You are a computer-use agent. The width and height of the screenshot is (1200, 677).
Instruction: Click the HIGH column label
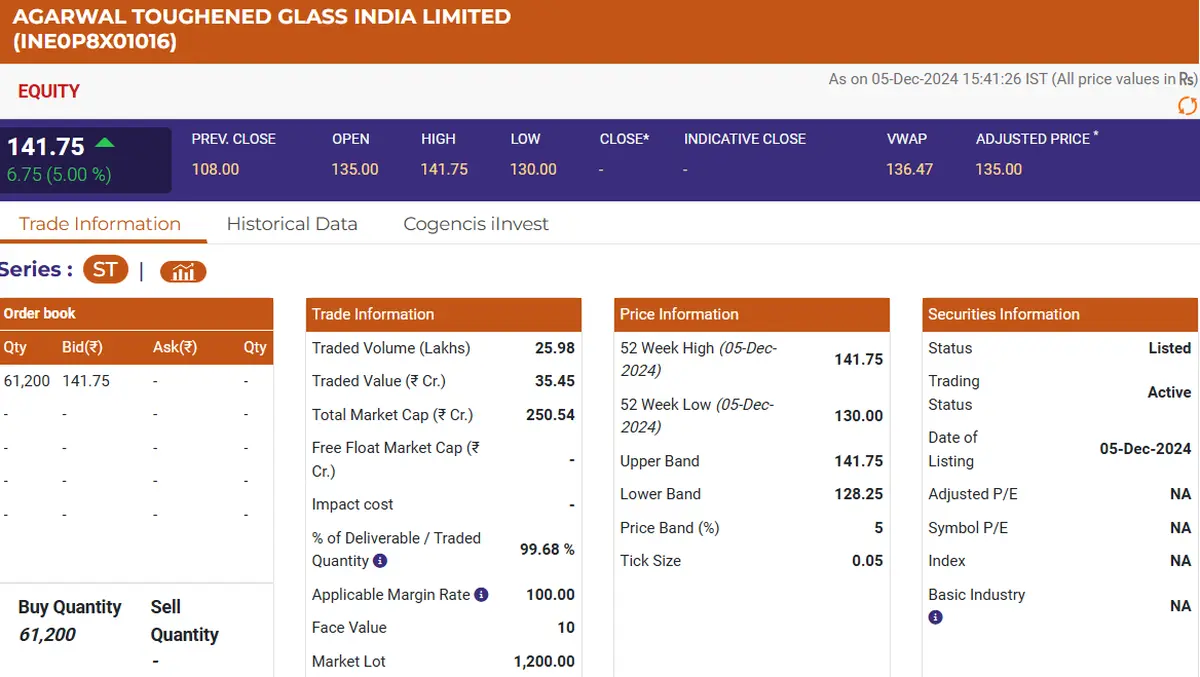[x=438, y=139]
